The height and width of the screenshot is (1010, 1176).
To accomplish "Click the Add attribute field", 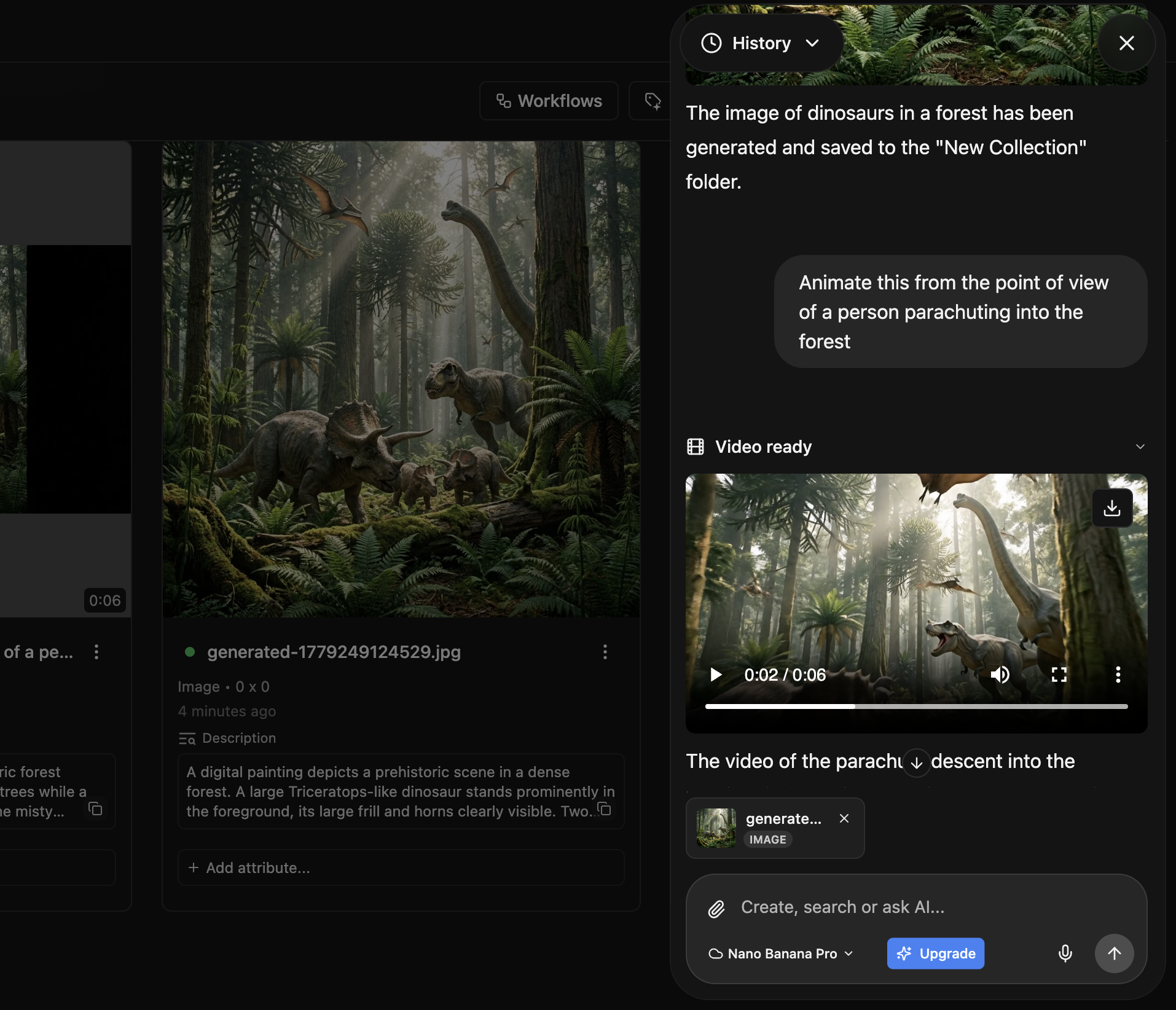I will click(x=401, y=867).
